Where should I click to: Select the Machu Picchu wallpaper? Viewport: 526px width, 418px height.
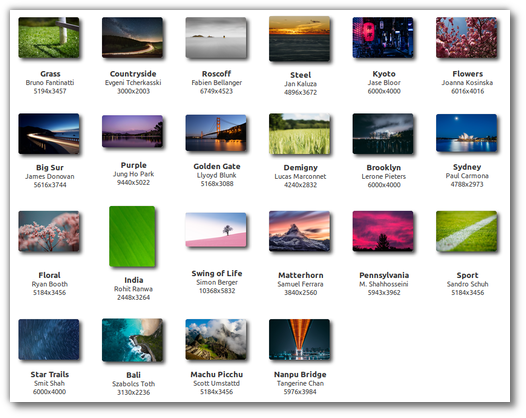tap(216, 339)
